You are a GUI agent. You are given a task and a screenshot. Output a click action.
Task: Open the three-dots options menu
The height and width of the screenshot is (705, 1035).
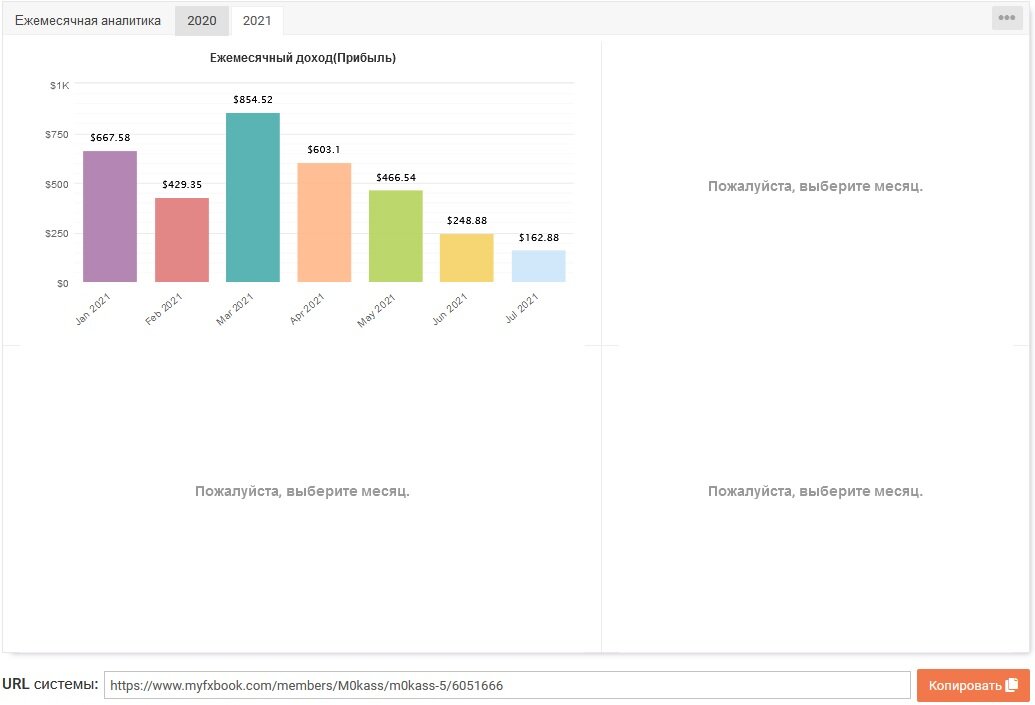(x=1007, y=18)
